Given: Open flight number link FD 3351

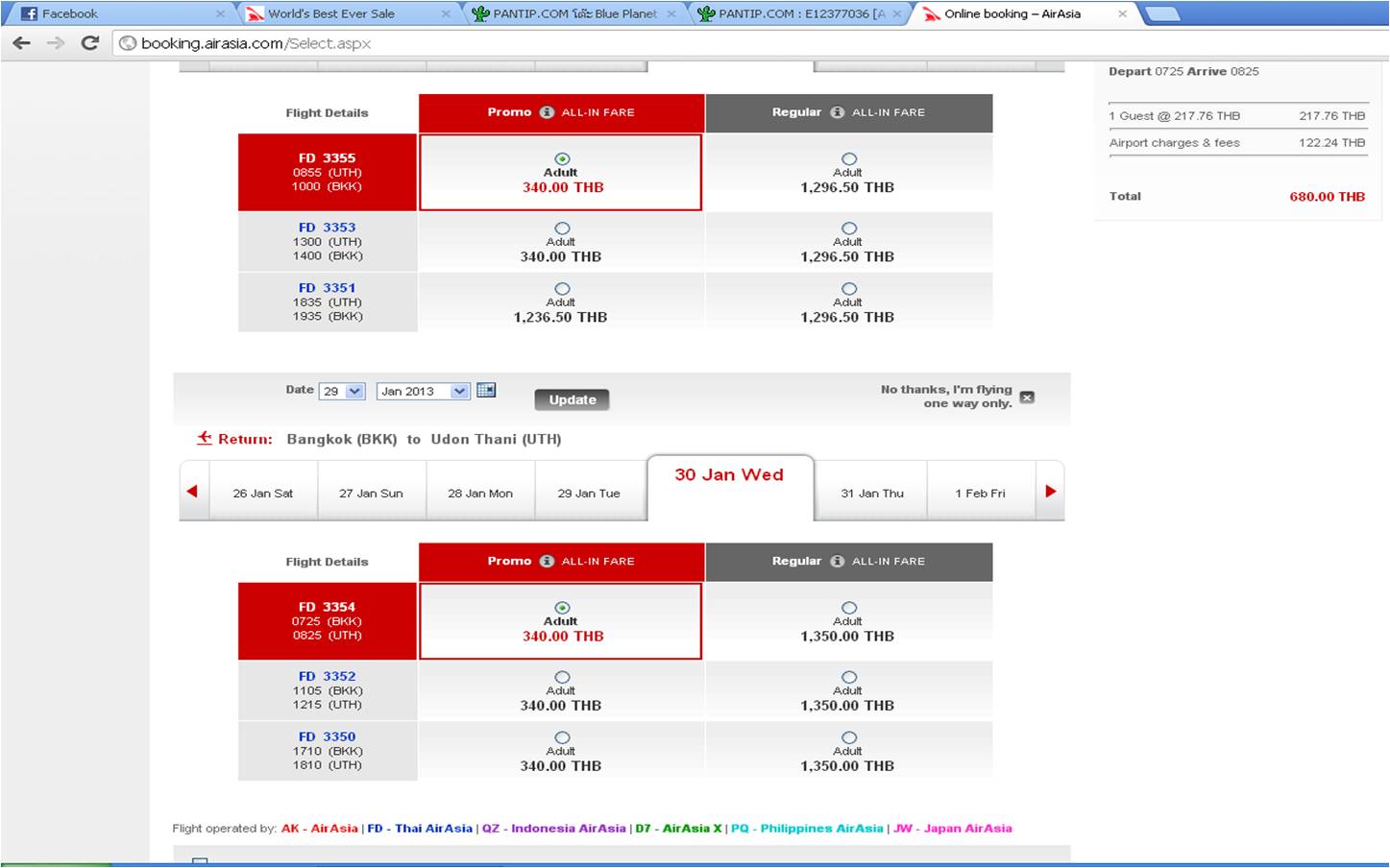Looking at the screenshot, I should 327,288.
